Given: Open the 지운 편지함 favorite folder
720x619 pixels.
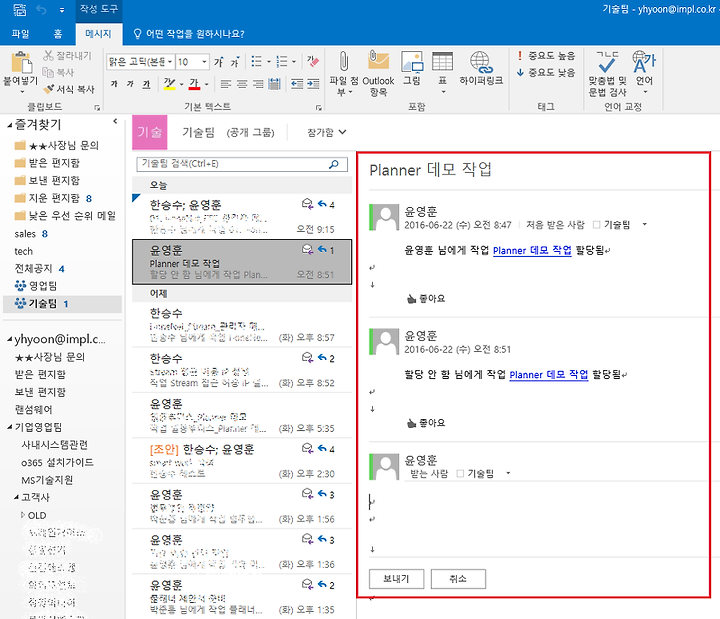Looking at the screenshot, I should tap(53, 198).
